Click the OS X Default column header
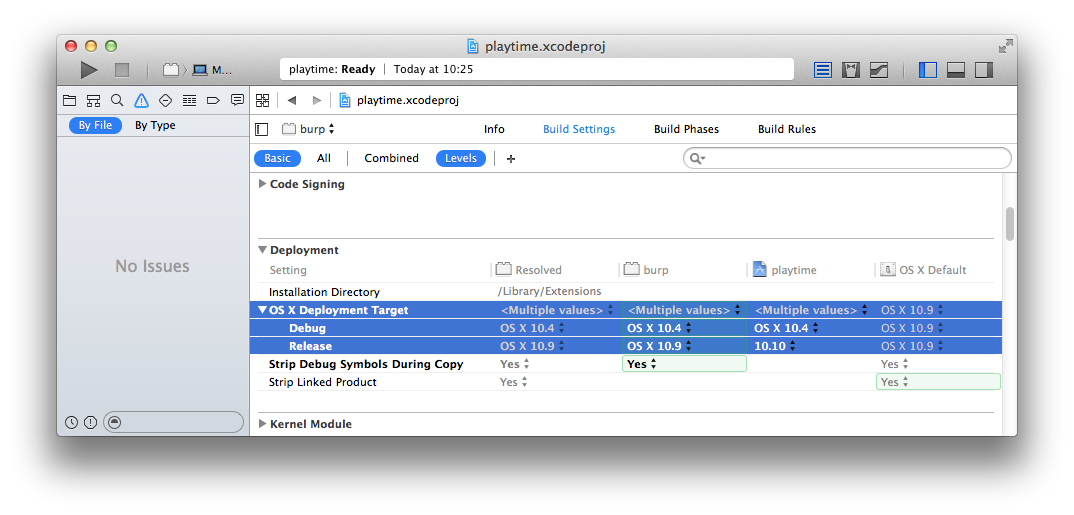This screenshot has height=515, width=1074. (923, 270)
